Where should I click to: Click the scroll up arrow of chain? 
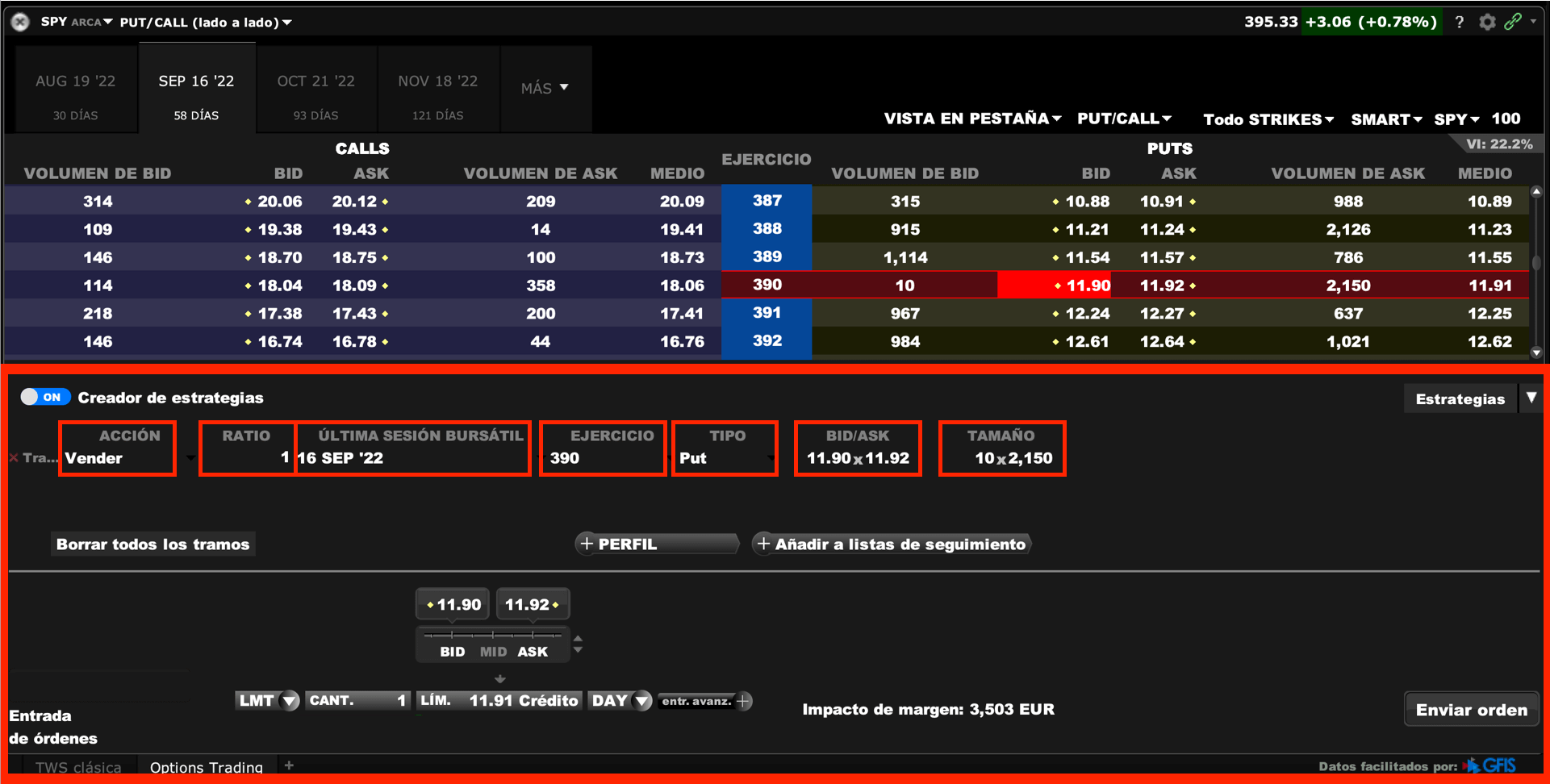point(1536,192)
